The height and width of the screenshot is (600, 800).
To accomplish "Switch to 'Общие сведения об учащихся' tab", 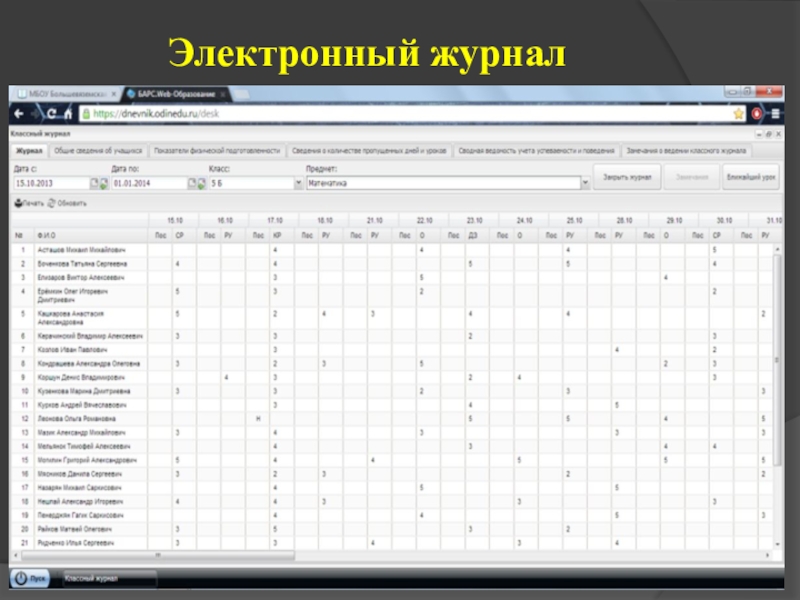I will tap(98, 151).
